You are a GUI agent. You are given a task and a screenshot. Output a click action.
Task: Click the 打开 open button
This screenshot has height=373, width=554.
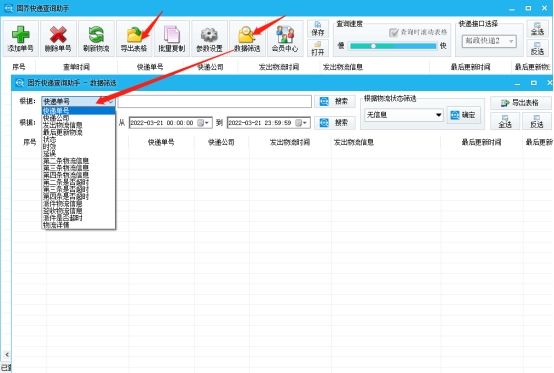coord(318,48)
